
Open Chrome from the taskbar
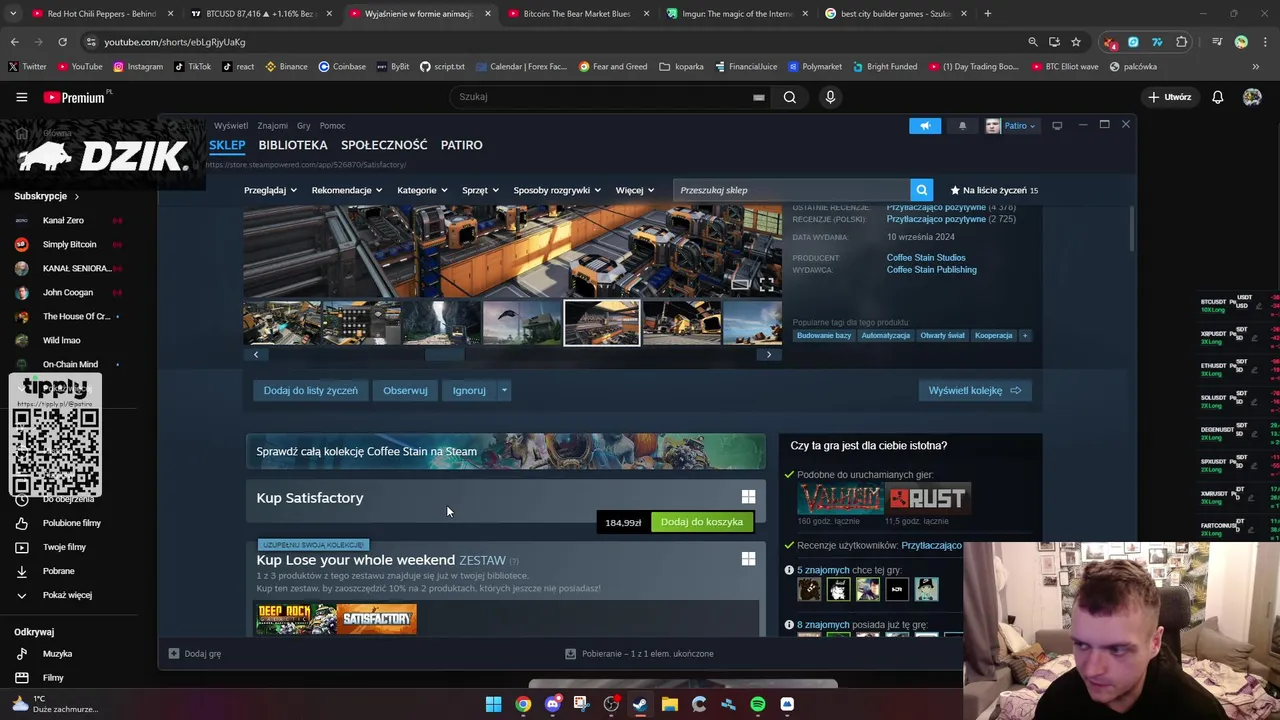click(523, 704)
